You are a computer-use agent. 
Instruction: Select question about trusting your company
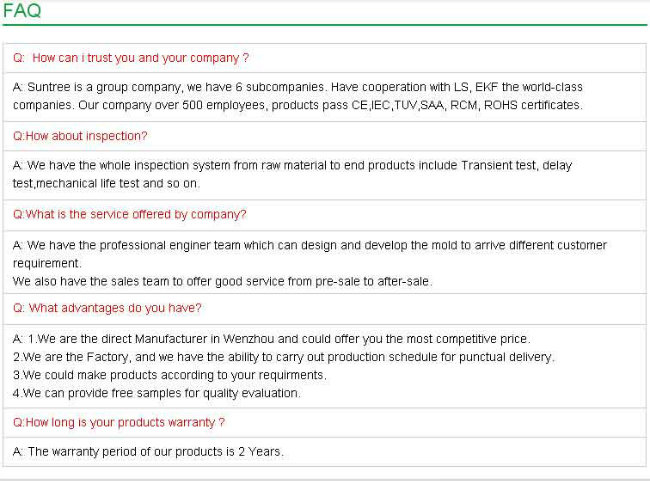tap(131, 58)
